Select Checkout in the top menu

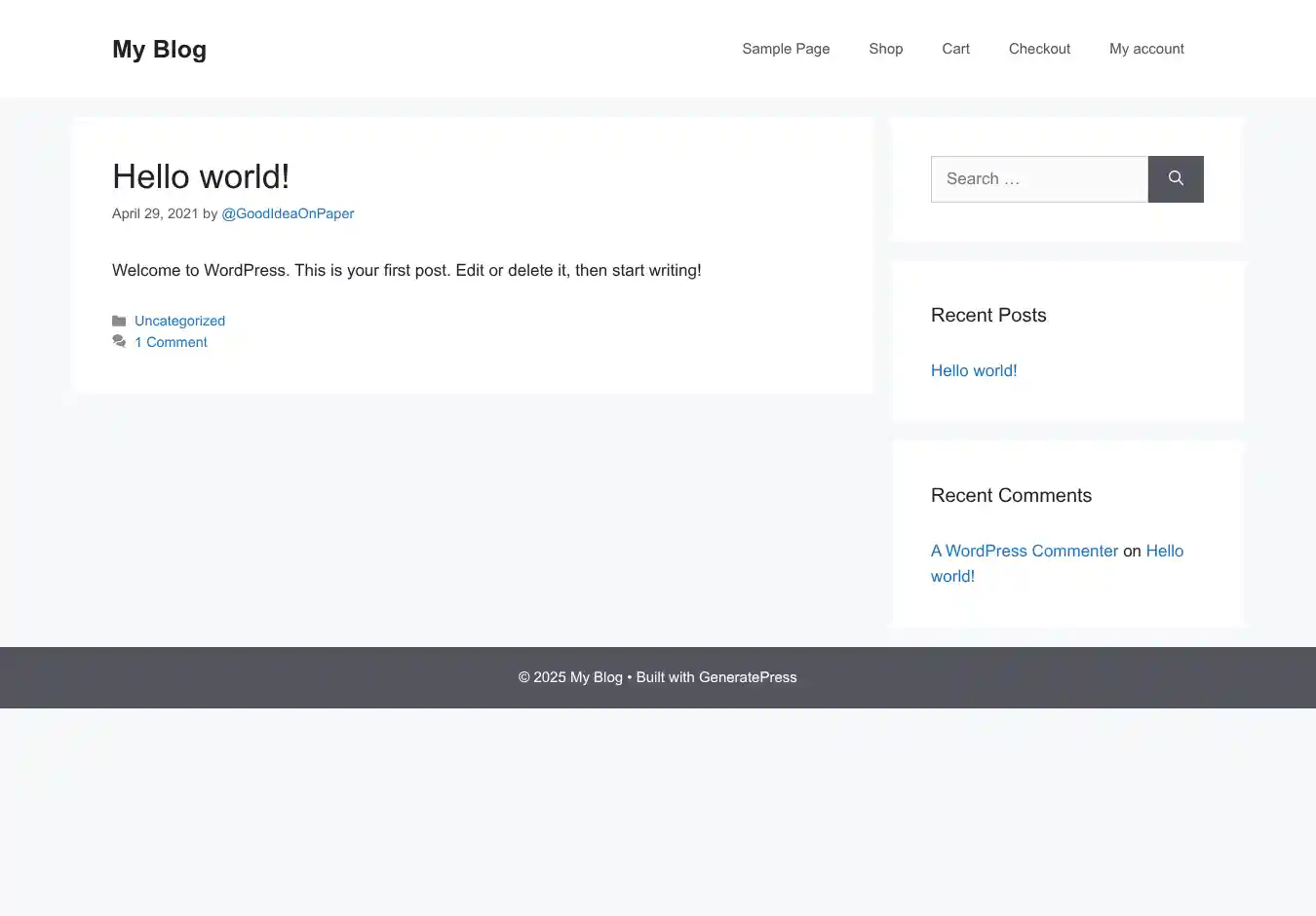pyautogui.click(x=1039, y=49)
